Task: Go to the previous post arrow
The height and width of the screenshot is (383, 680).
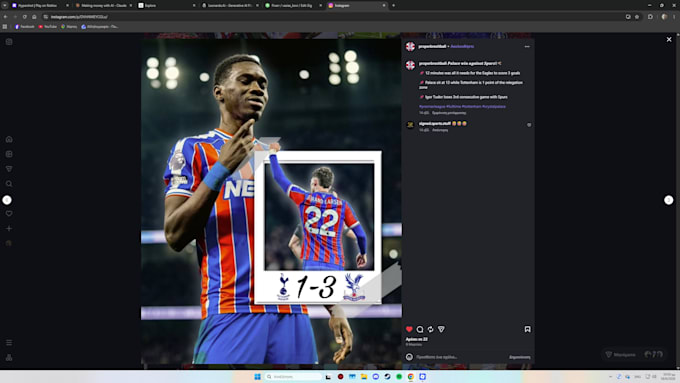Action: pyautogui.click(x=7, y=200)
